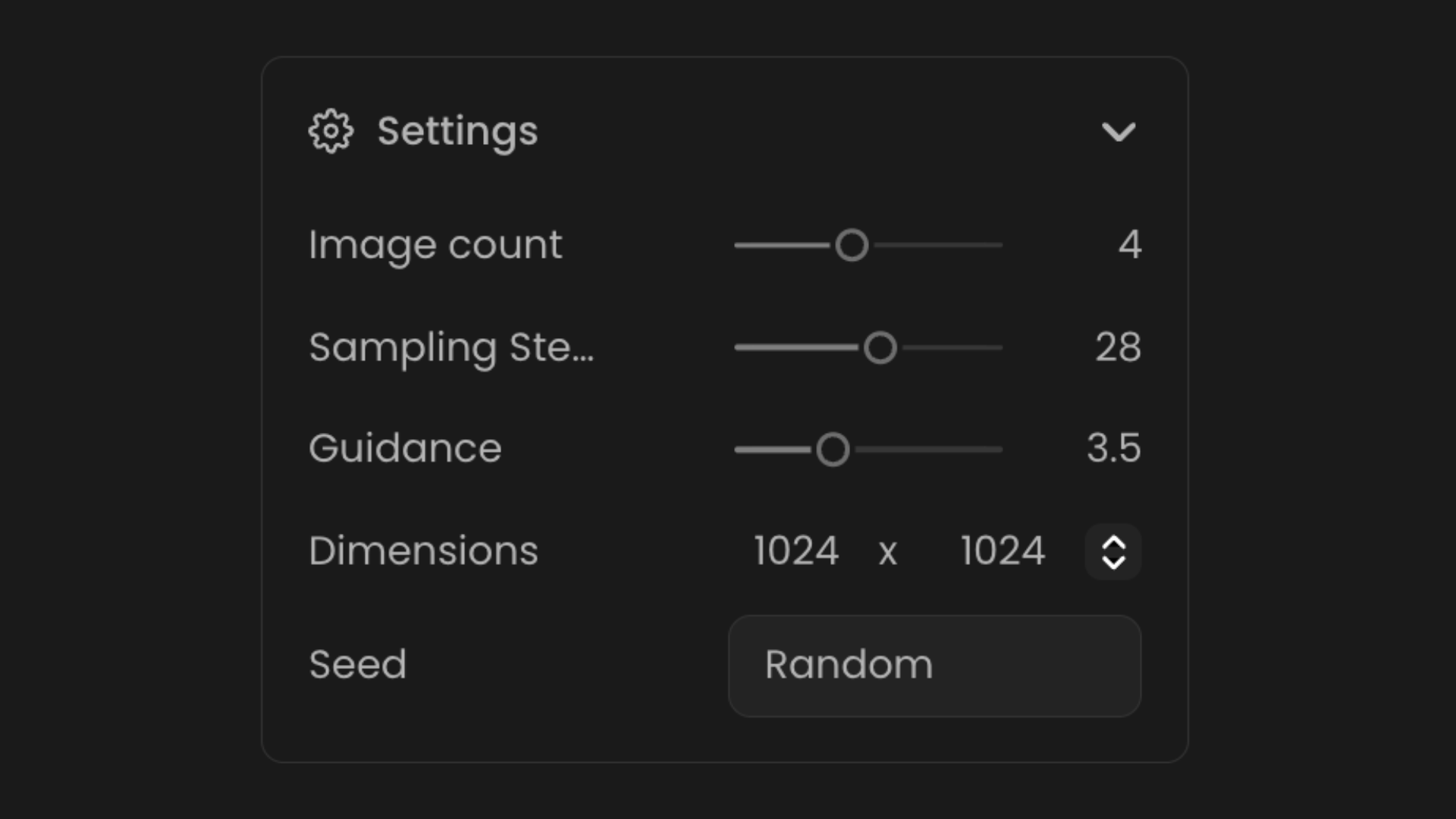This screenshot has height=819, width=1456.
Task: Click the width value 1024
Action: click(796, 551)
